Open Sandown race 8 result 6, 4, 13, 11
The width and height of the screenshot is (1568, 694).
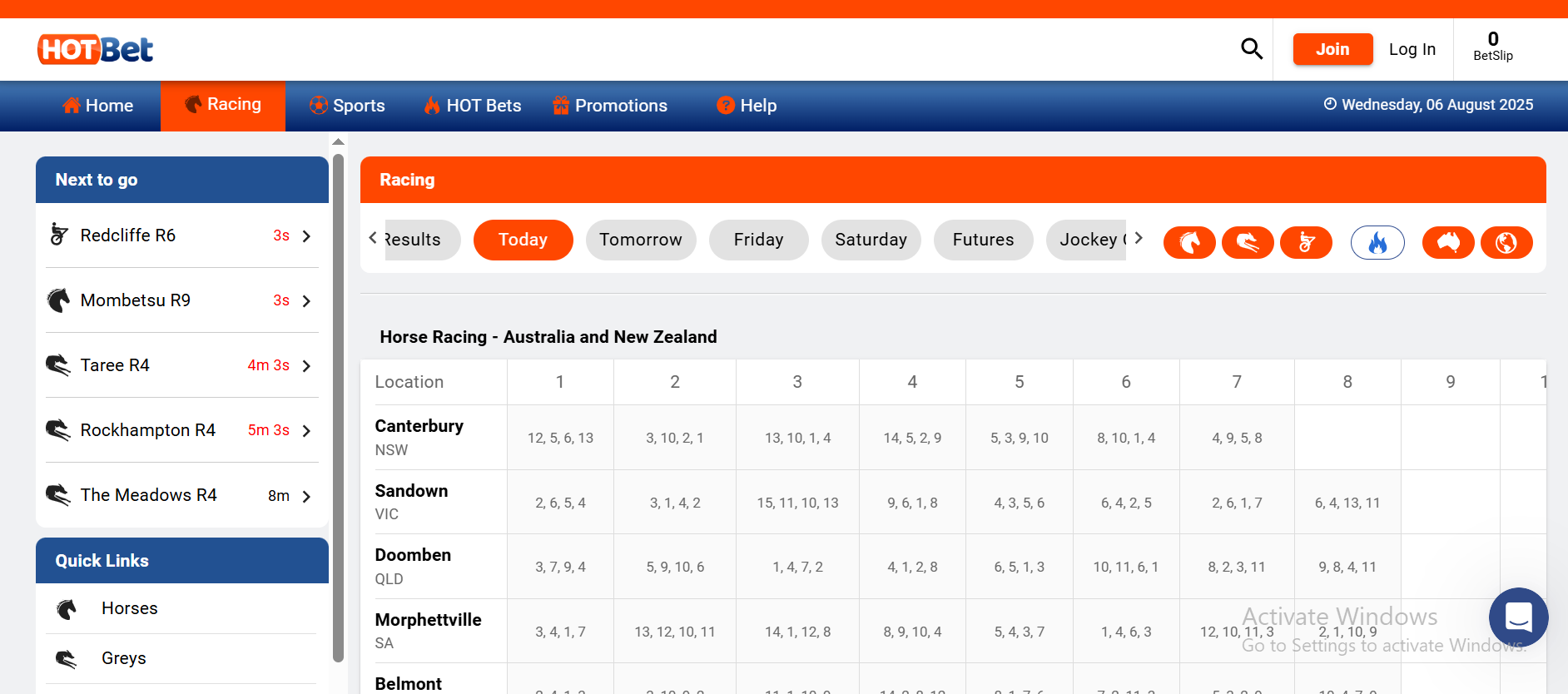click(1347, 503)
